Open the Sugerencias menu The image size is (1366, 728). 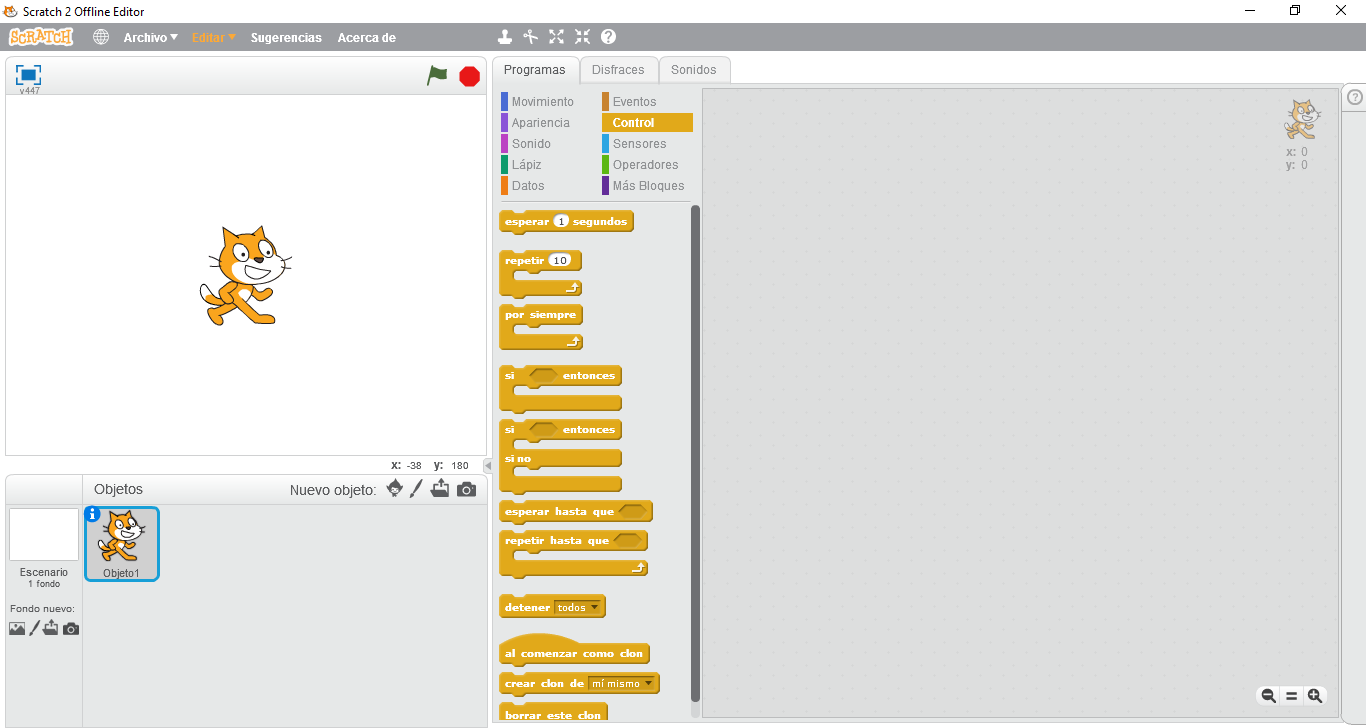tap(287, 37)
